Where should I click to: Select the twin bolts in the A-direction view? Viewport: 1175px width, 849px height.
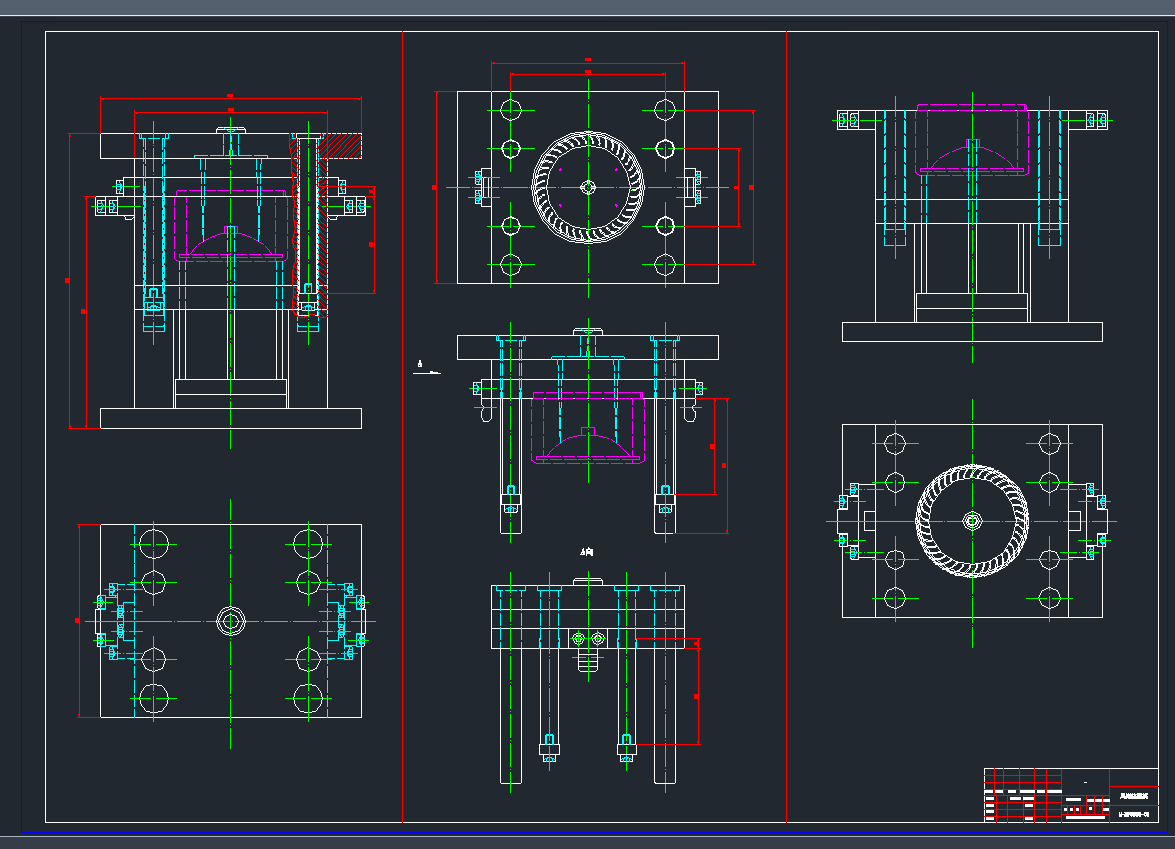point(587,638)
